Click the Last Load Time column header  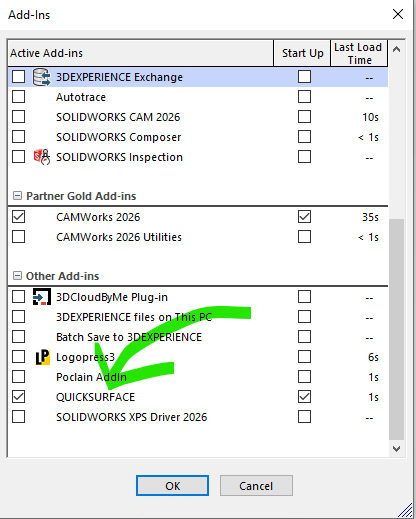[x=359, y=53]
